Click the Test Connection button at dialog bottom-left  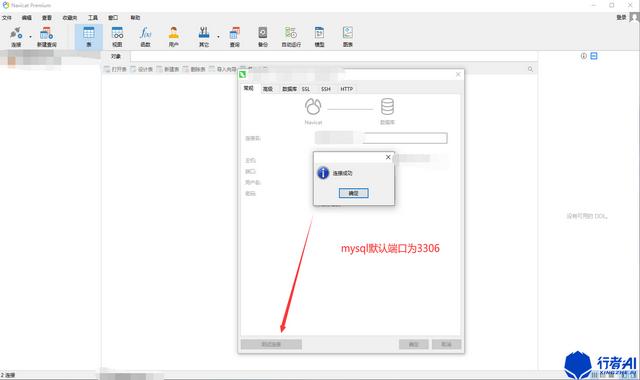click(271, 344)
